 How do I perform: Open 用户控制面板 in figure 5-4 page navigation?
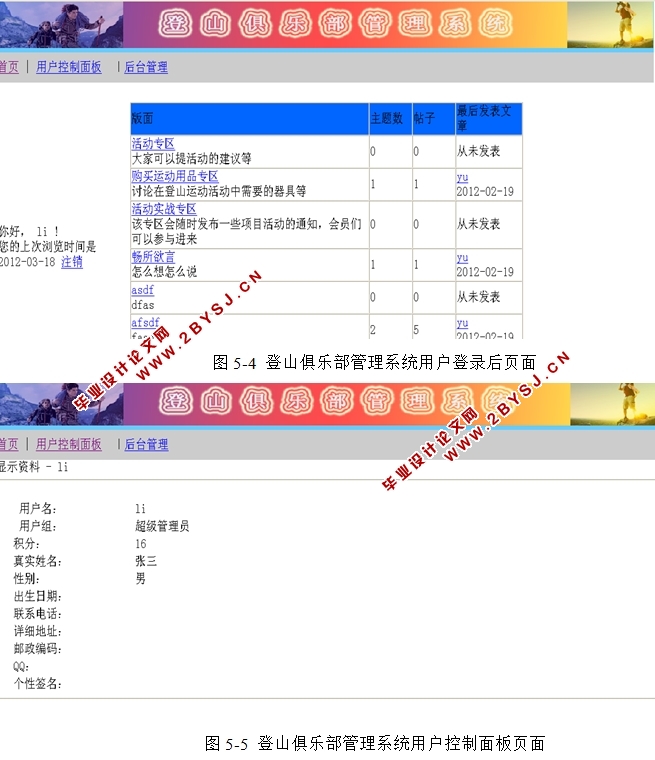[69, 67]
